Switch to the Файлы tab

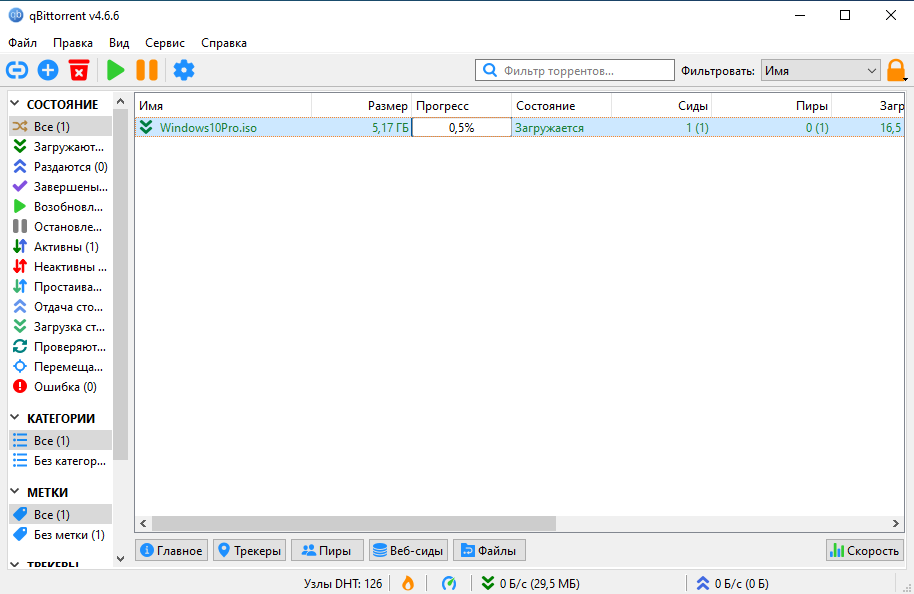click(489, 550)
